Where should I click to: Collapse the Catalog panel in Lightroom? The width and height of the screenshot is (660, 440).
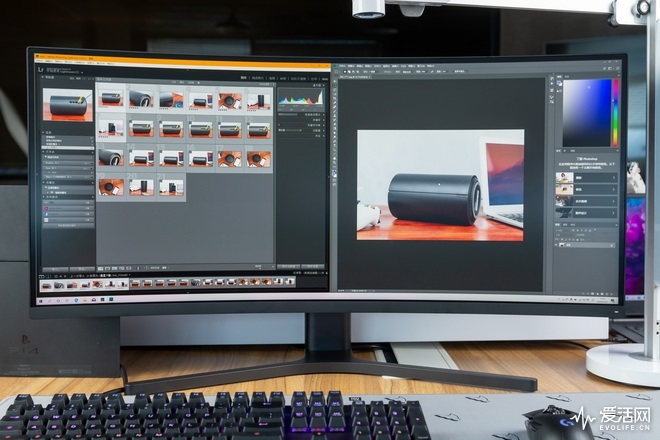click(43, 132)
